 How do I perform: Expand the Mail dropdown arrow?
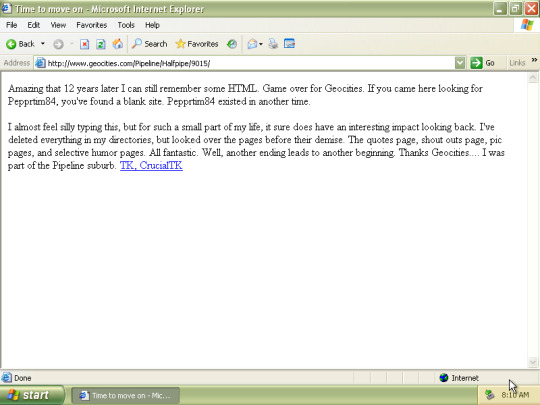[261, 44]
